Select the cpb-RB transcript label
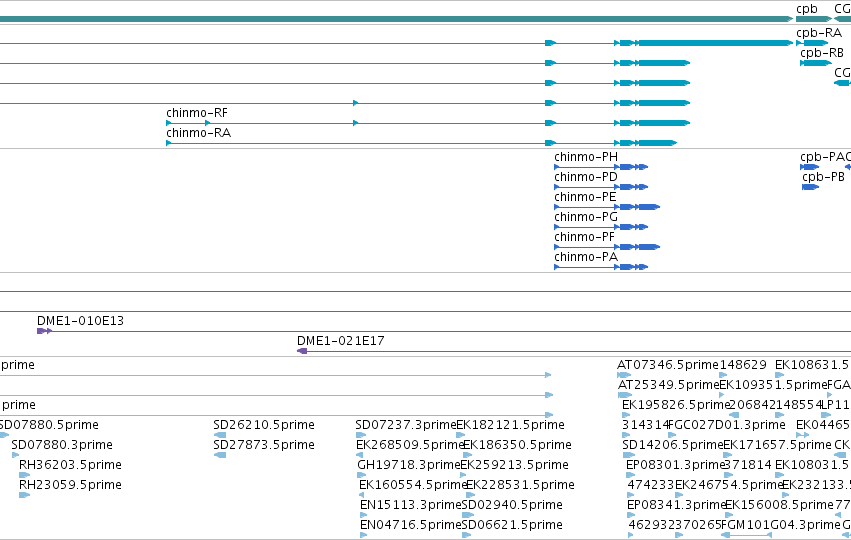The width and height of the screenshot is (851, 540). [x=822, y=53]
